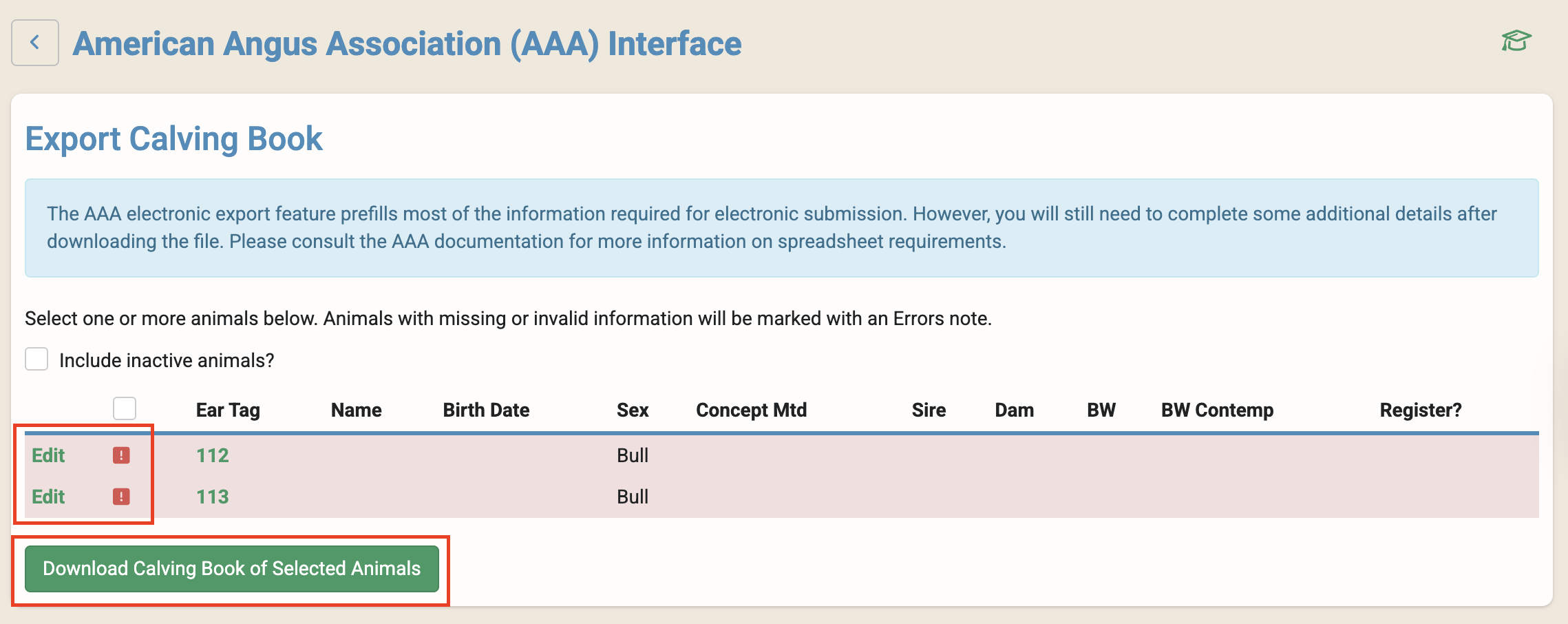Click error icon for ear tag 112
The width and height of the screenshot is (1568, 624).
click(x=121, y=455)
